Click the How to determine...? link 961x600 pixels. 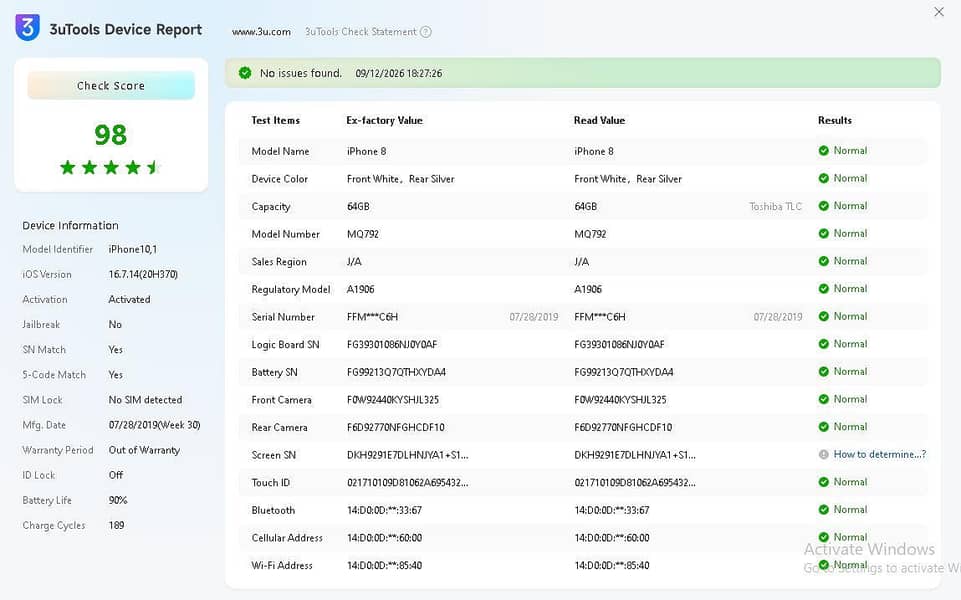pyautogui.click(x=879, y=454)
